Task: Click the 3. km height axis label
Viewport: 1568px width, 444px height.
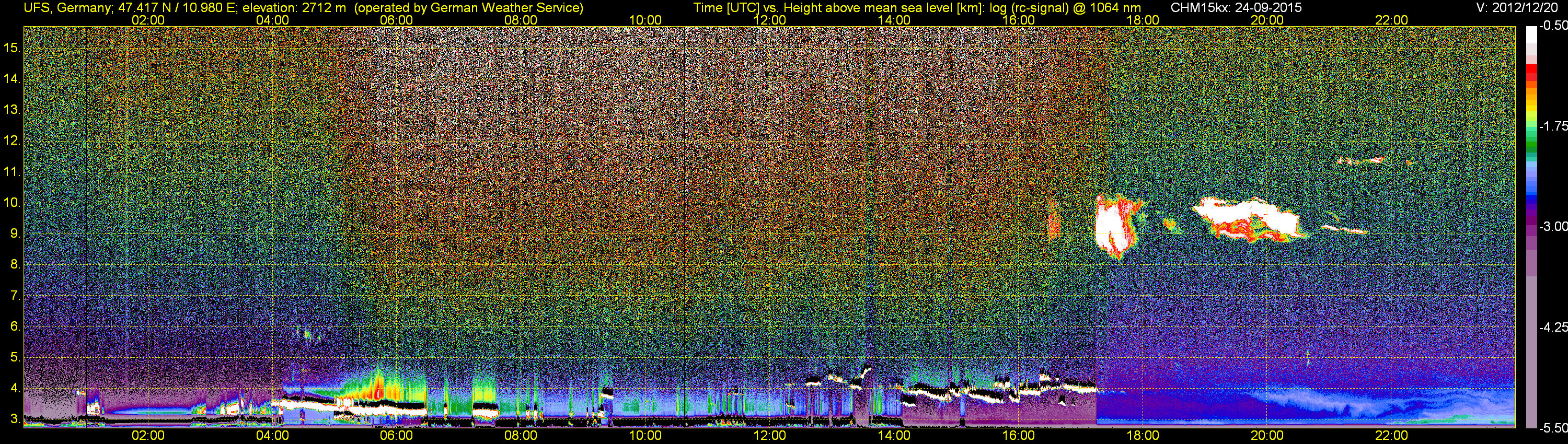Action: (15, 419)
